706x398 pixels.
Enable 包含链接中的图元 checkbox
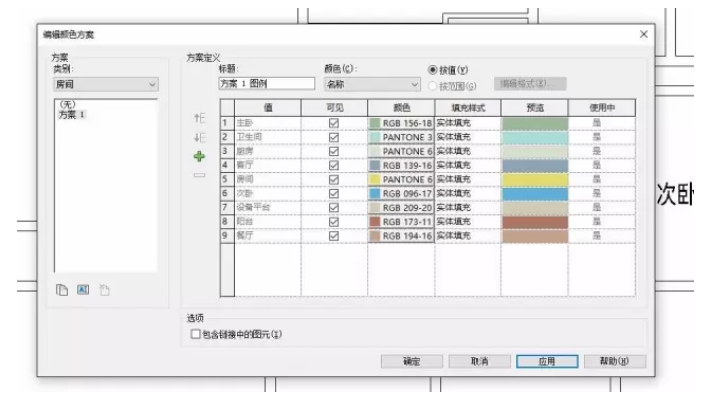click(x=195, y=334)
